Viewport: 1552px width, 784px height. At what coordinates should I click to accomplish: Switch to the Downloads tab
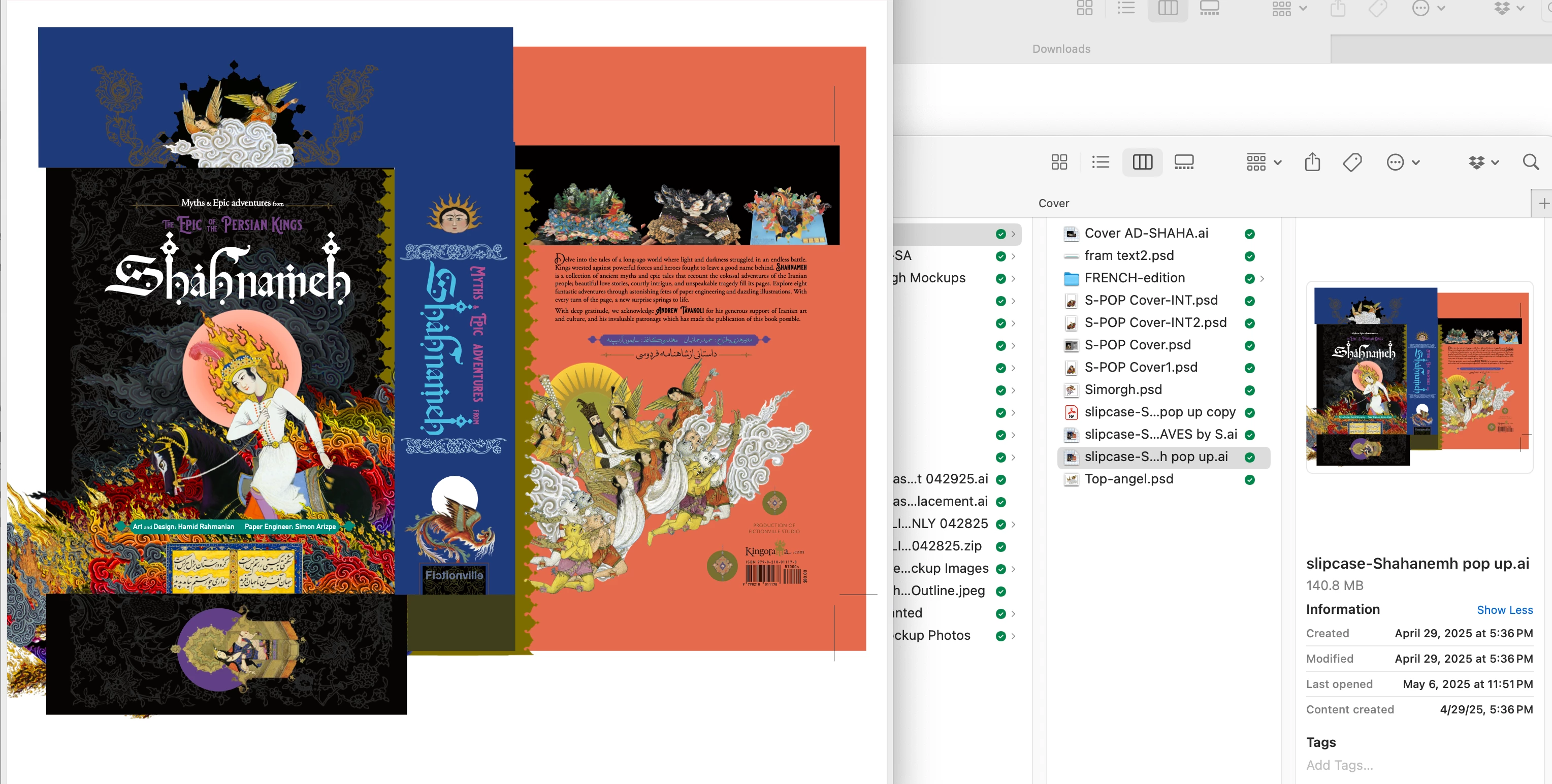coord(1061,49)
